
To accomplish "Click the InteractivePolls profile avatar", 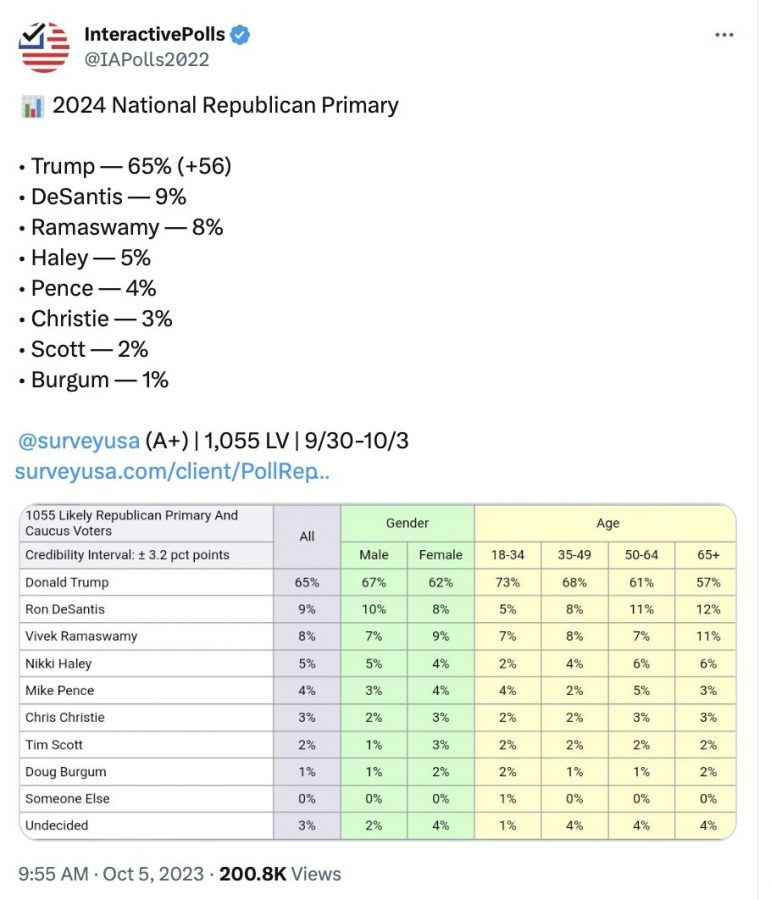I will [44, 47].
